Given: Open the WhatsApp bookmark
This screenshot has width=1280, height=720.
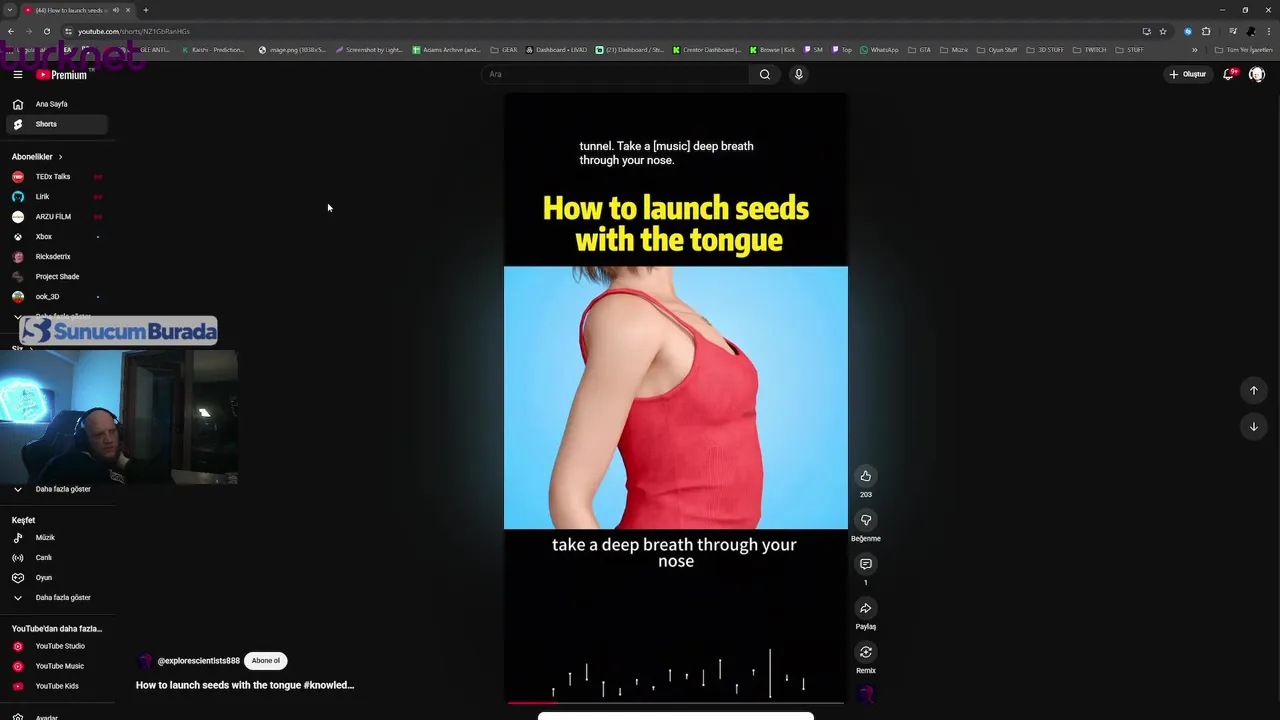Looking at the screenshot, I should pos(880,50).
